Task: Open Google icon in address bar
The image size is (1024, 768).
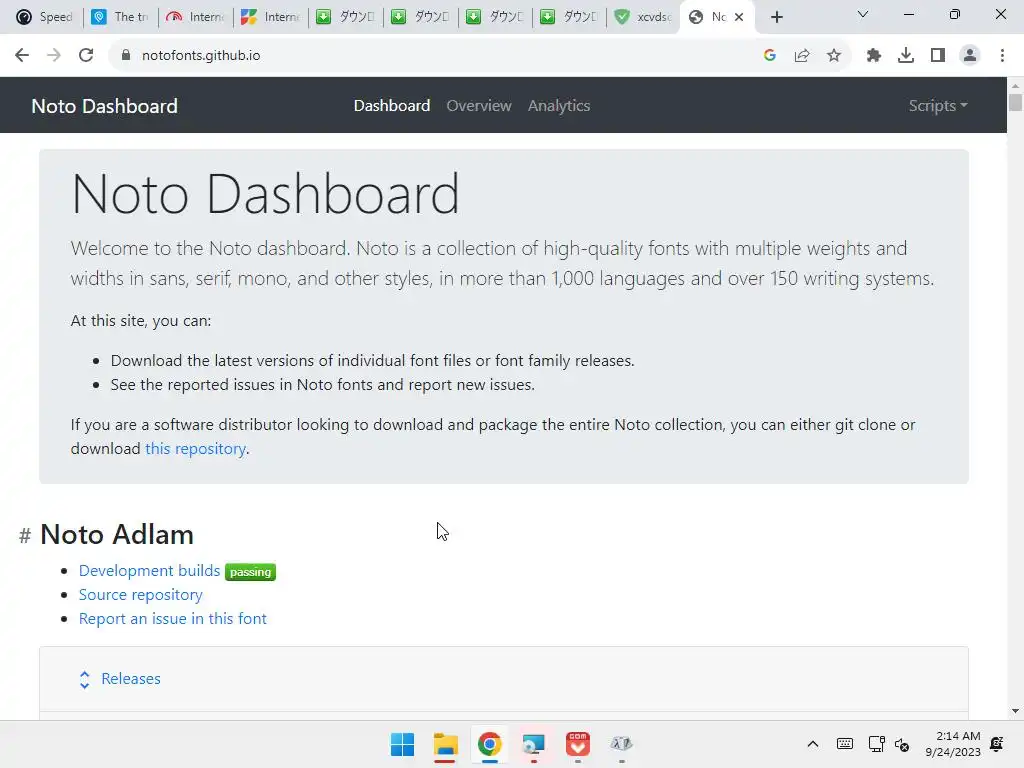Action: (x=769, y=56)
